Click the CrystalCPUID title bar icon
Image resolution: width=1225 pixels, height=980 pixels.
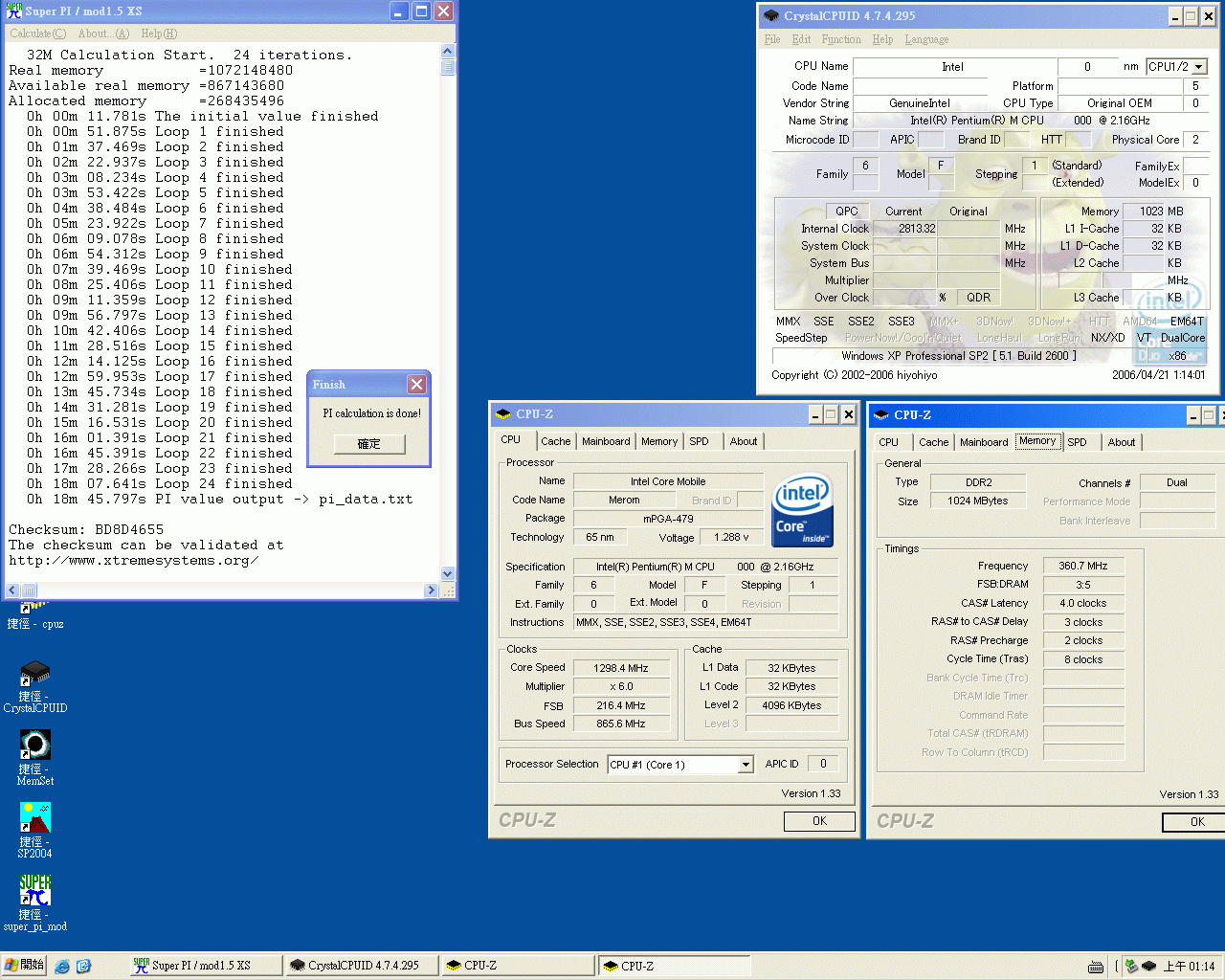click(771, 15)
